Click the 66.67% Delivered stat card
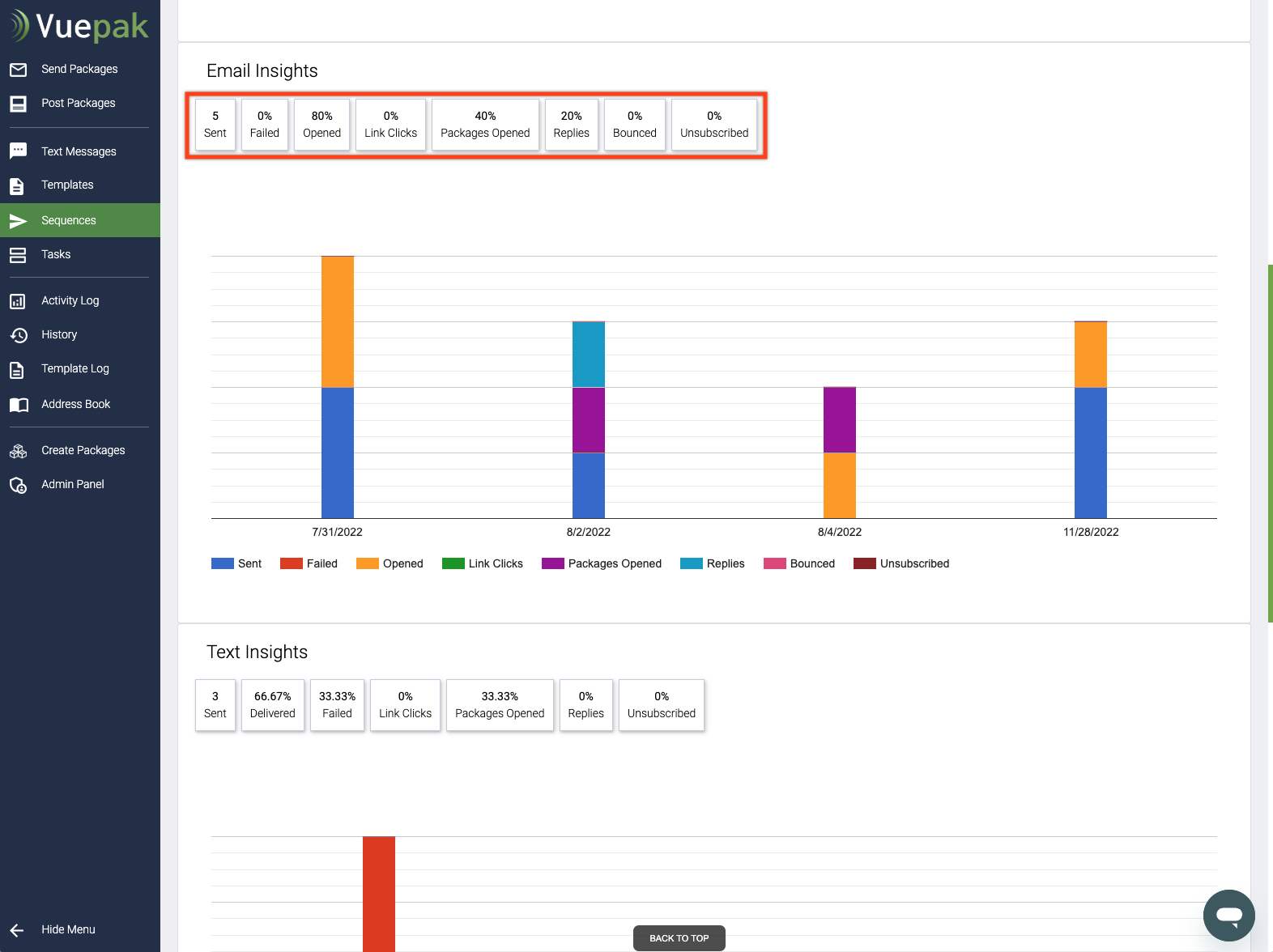The height and width of the screenshot is (952, 1273). (273, 705)
